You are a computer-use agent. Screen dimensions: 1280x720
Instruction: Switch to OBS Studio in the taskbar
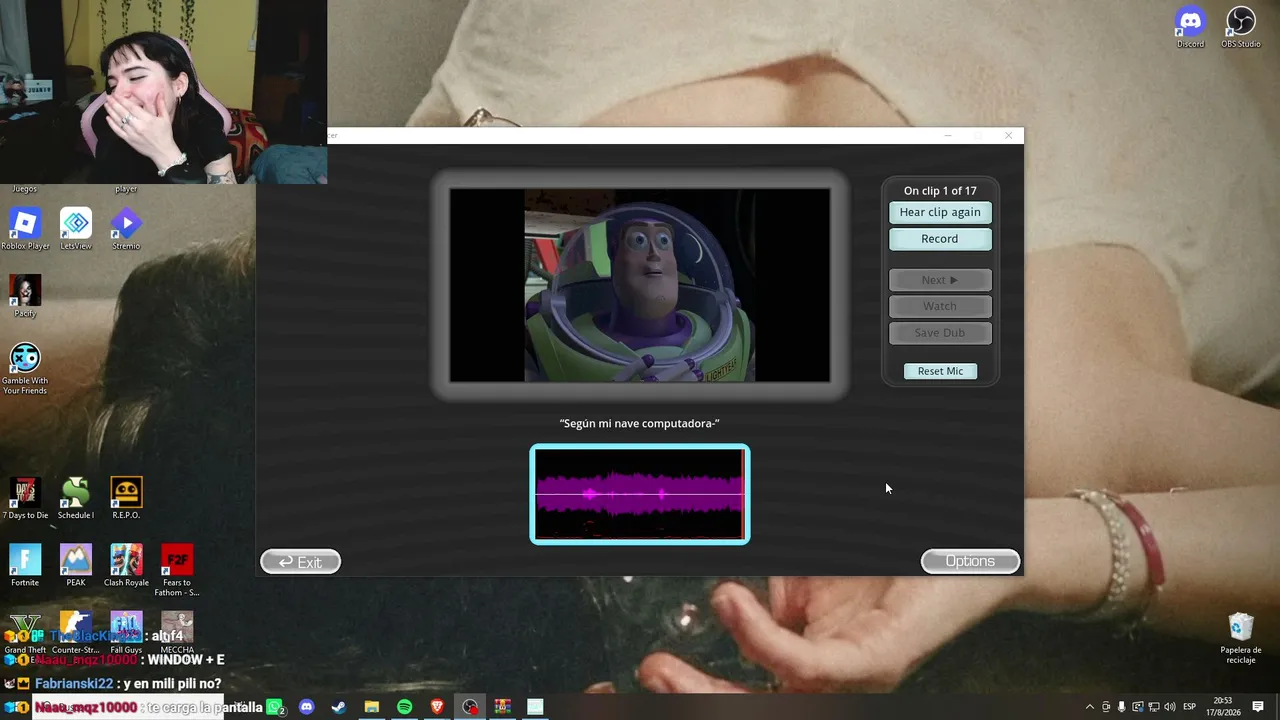pos(470,707)
